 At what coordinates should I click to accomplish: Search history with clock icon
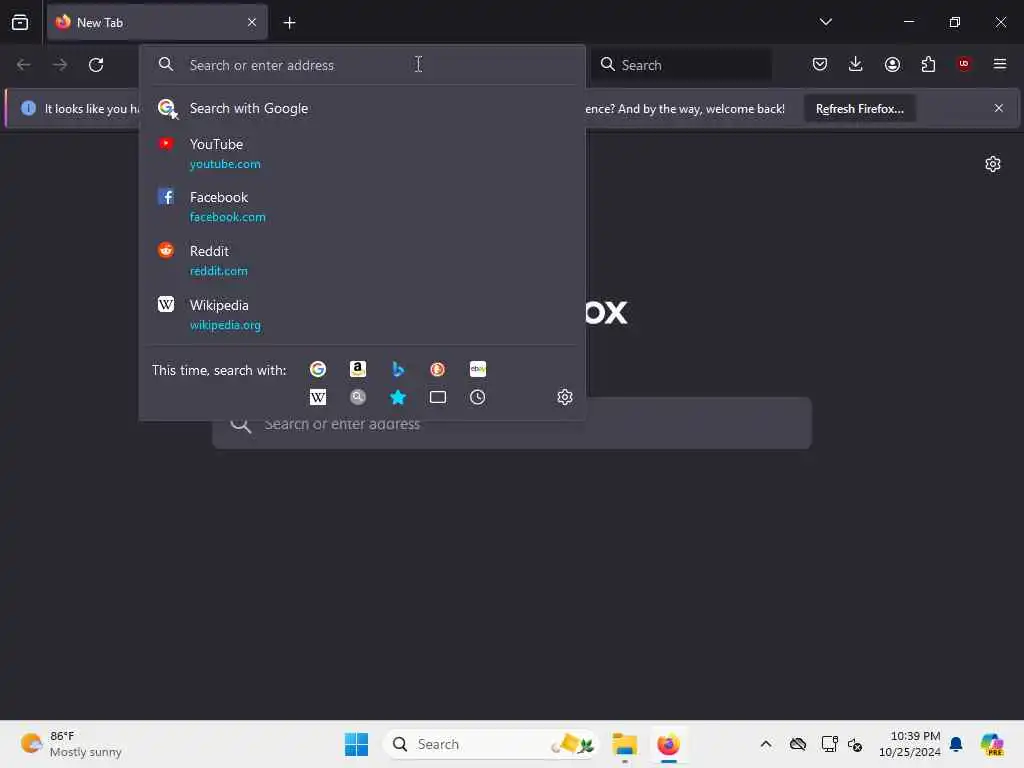coord(477,397)
